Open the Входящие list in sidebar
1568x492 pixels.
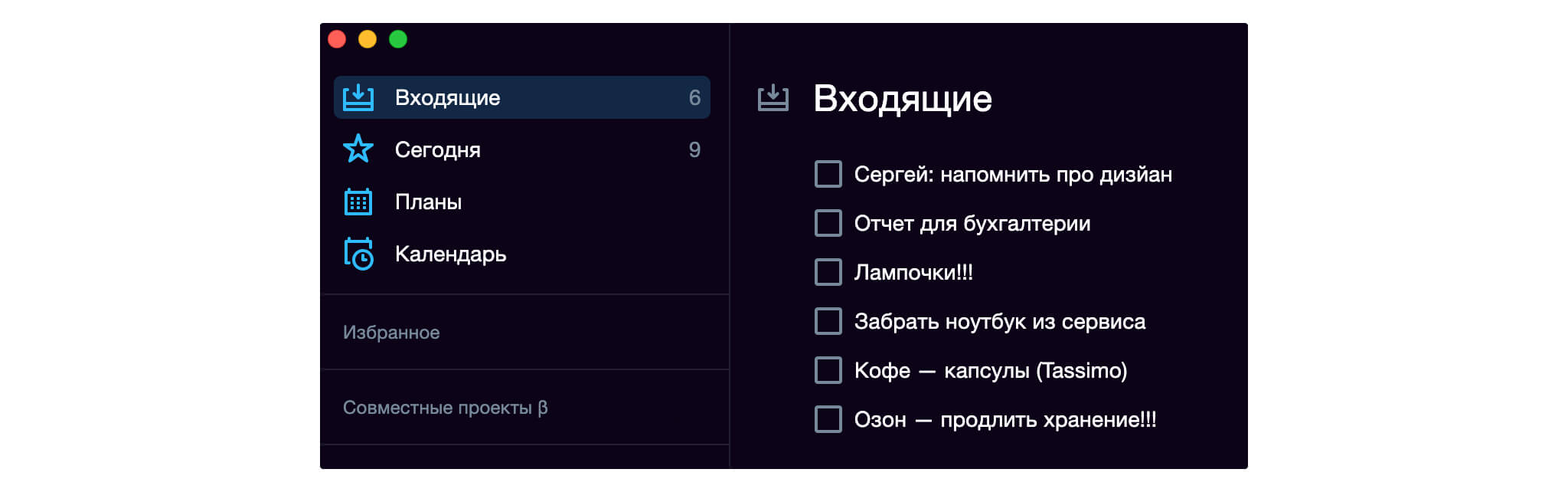click(x=522, y=97)
